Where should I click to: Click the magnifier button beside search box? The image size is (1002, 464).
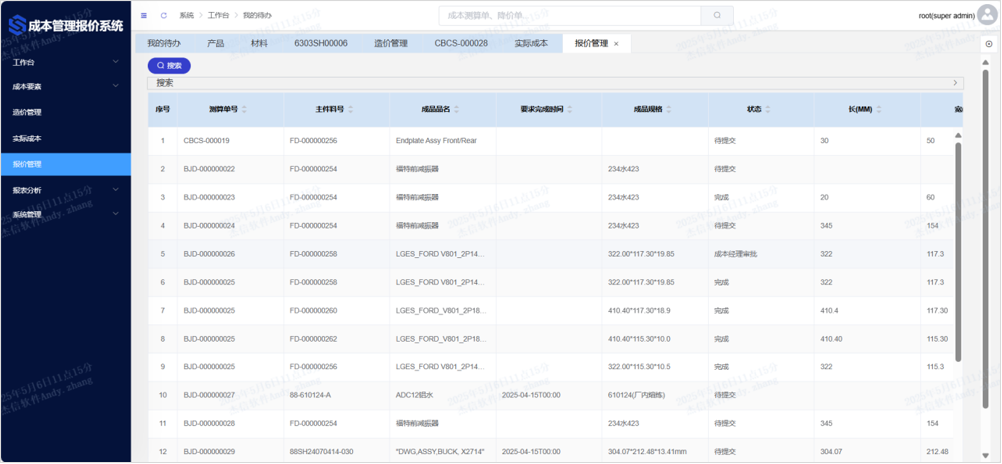(717, 15)
